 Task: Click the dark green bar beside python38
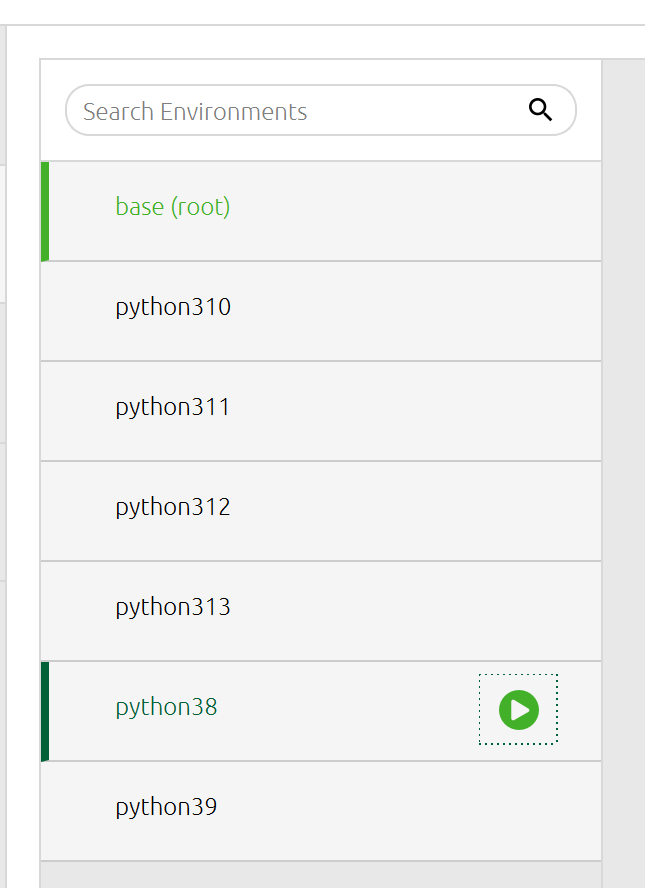click(x=43, y=710)
